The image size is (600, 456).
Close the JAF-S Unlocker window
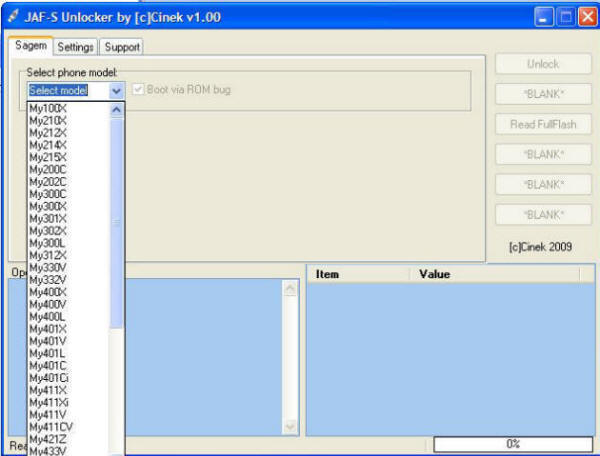[588, 17]
